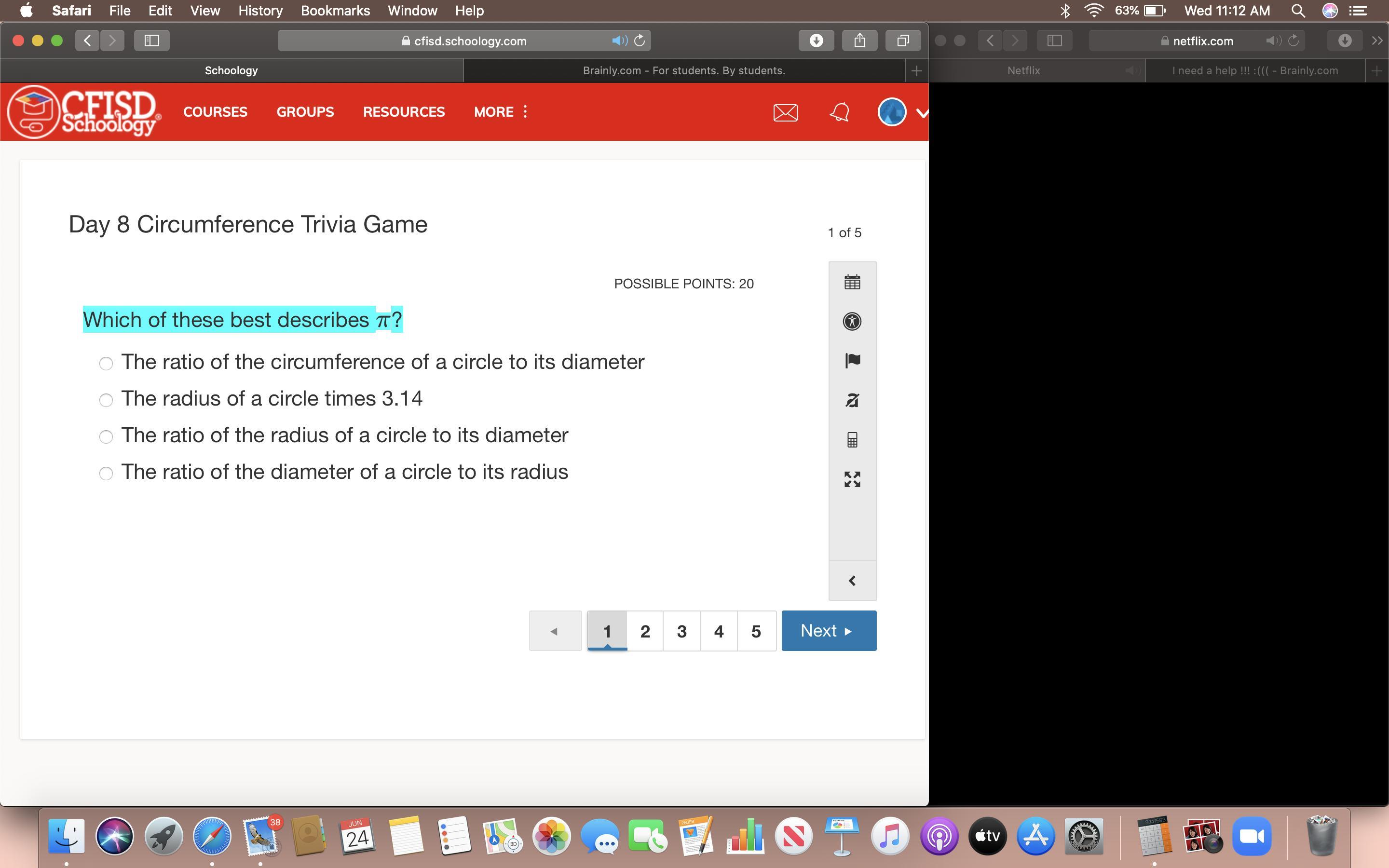The height and width of the screenshot is (868, 1389).
Task: Click the blue Next button
Action: [x=828, y=631]
